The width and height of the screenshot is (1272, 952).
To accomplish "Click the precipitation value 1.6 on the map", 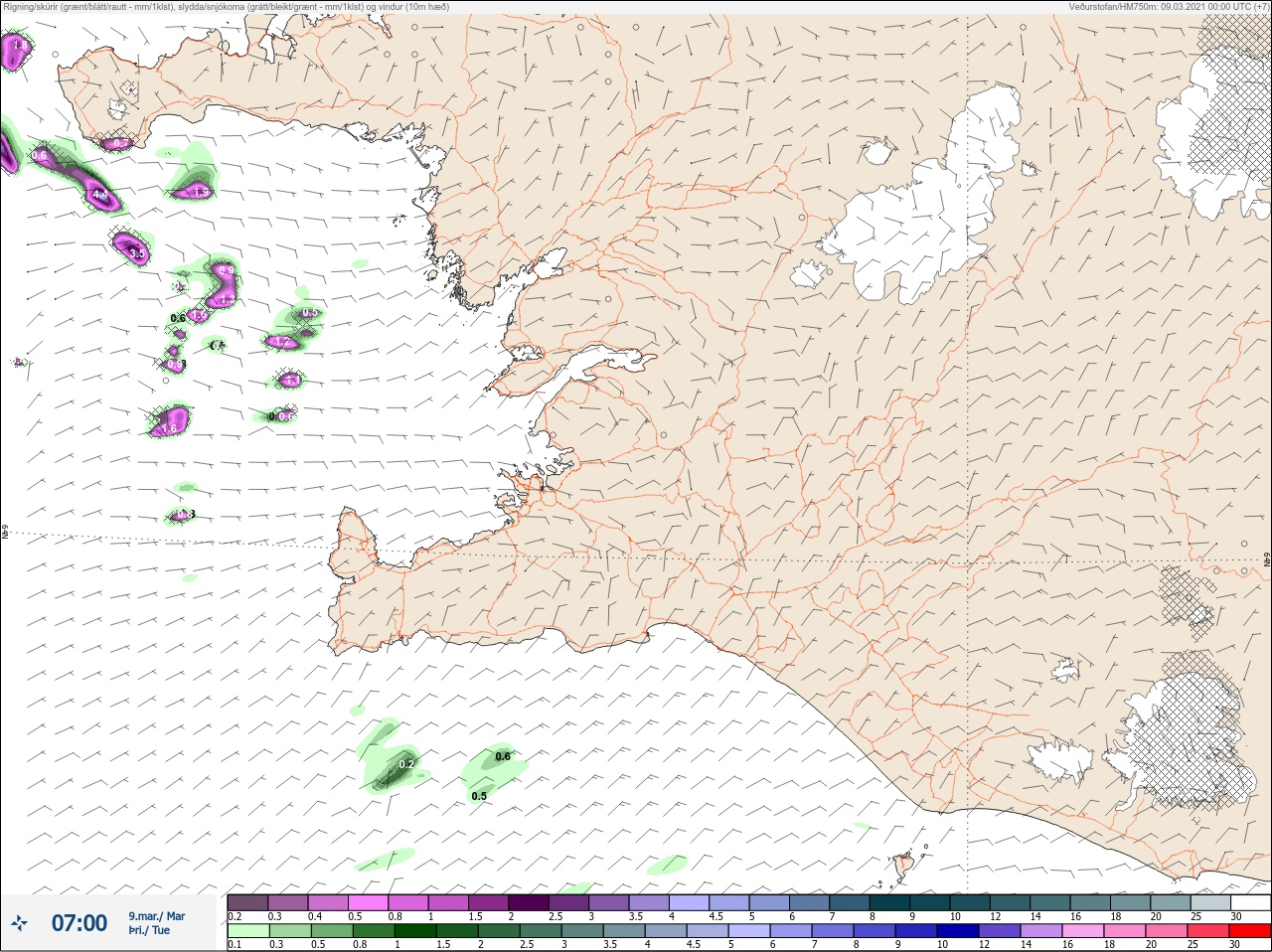I will click(170, 428).
